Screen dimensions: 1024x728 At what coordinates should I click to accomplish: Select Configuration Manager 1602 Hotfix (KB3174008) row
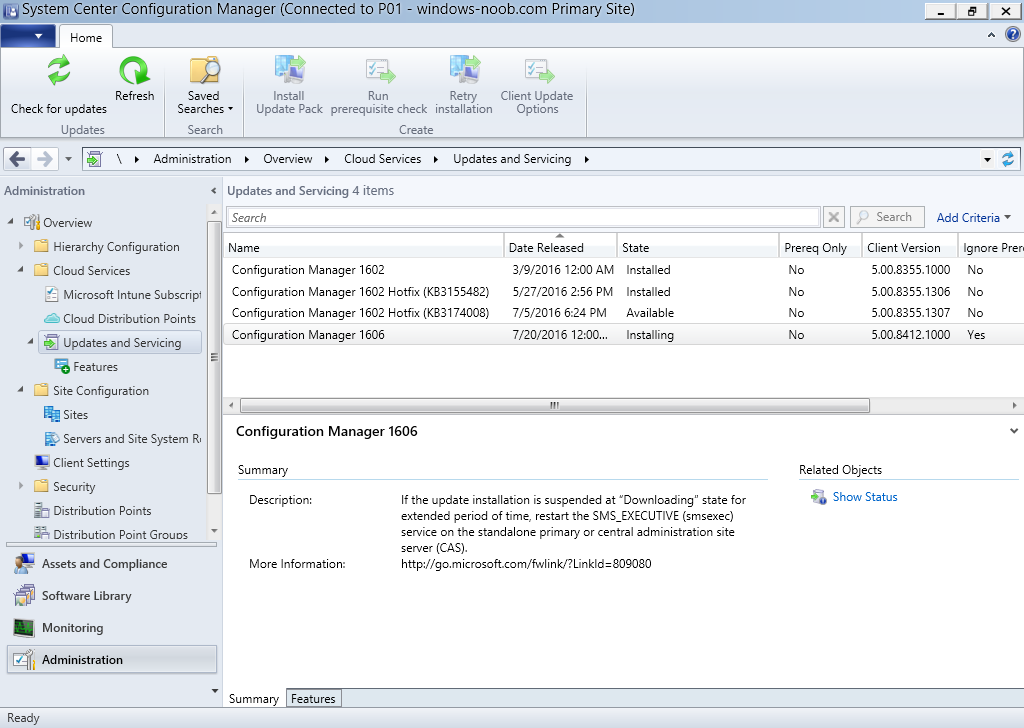pos(624,313)
